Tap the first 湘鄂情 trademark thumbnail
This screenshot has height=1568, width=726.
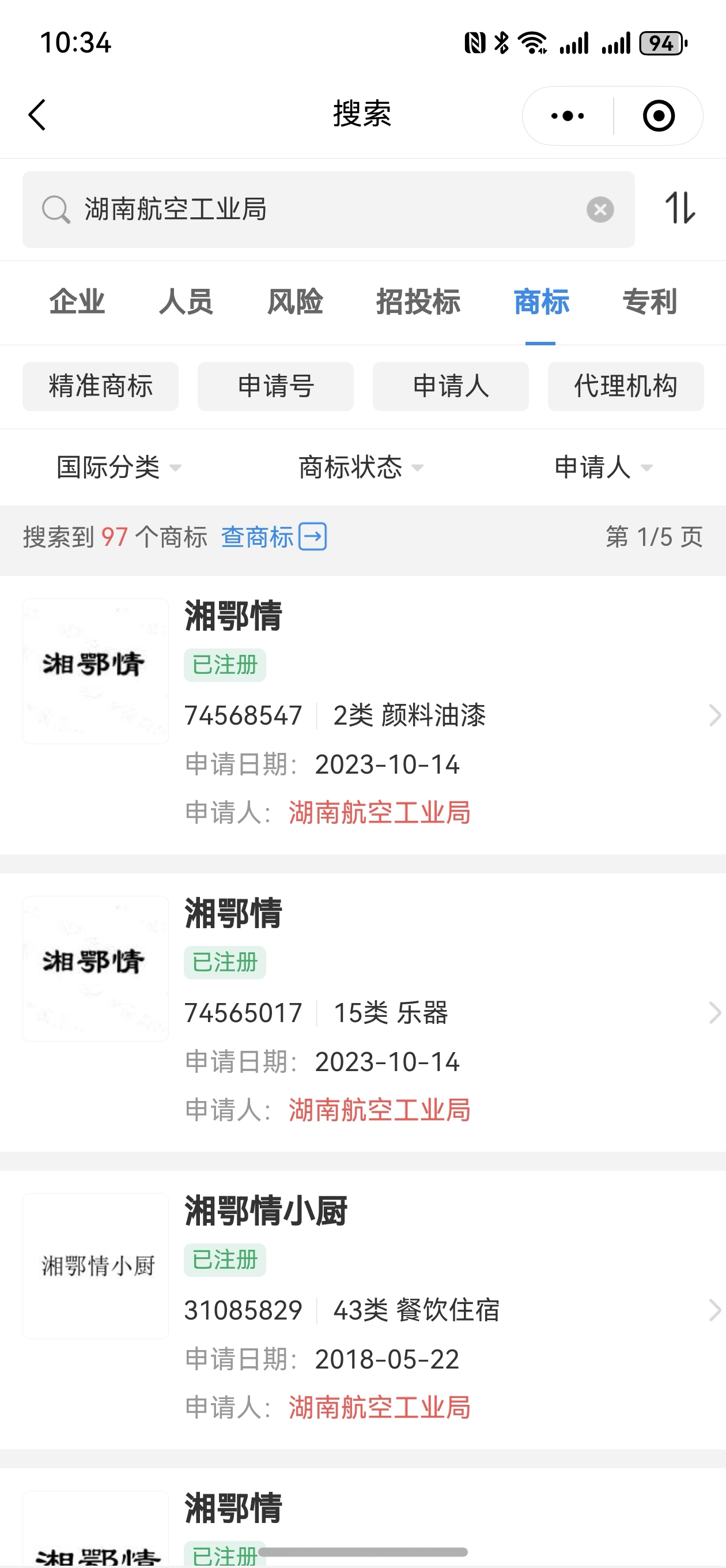96,671
